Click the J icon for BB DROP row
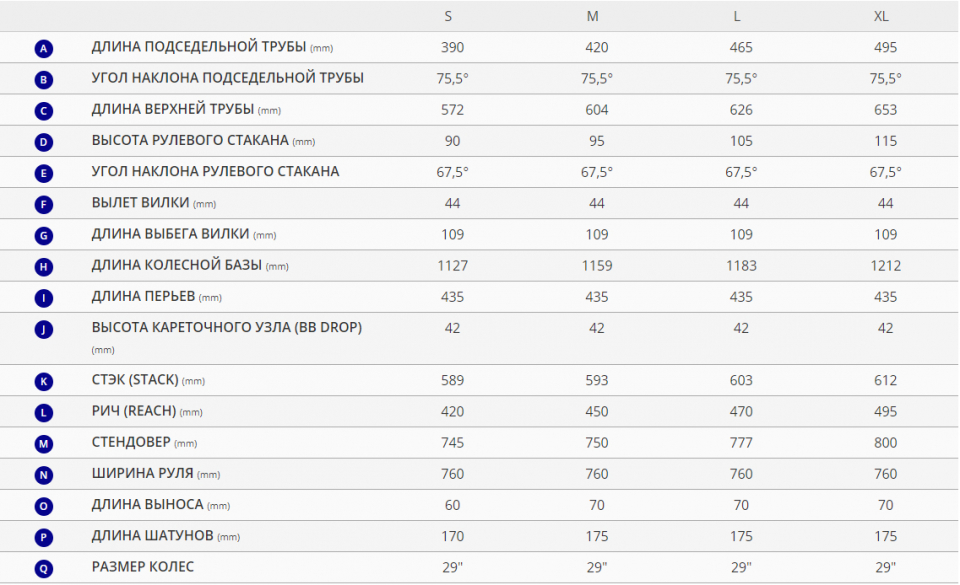Screen dimensions: 960x585 (x=43, y=329)
